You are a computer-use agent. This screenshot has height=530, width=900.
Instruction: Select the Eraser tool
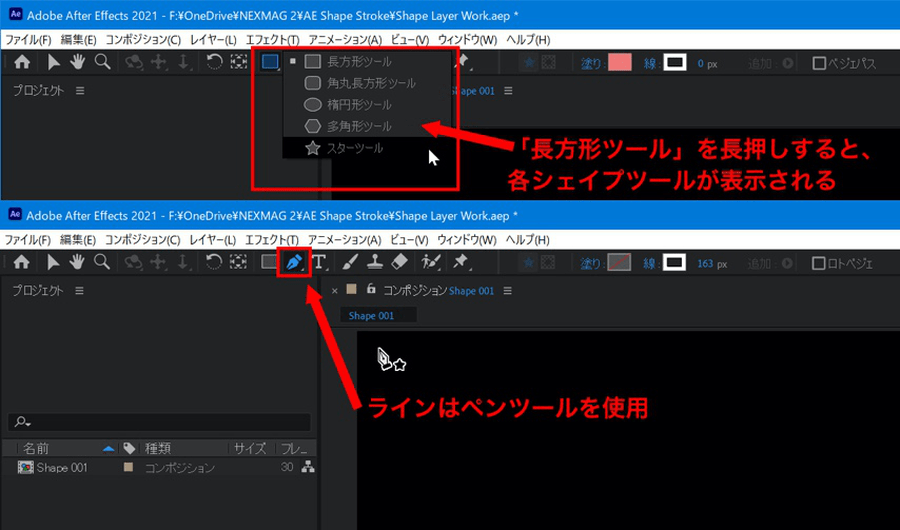tap(399, 262)
